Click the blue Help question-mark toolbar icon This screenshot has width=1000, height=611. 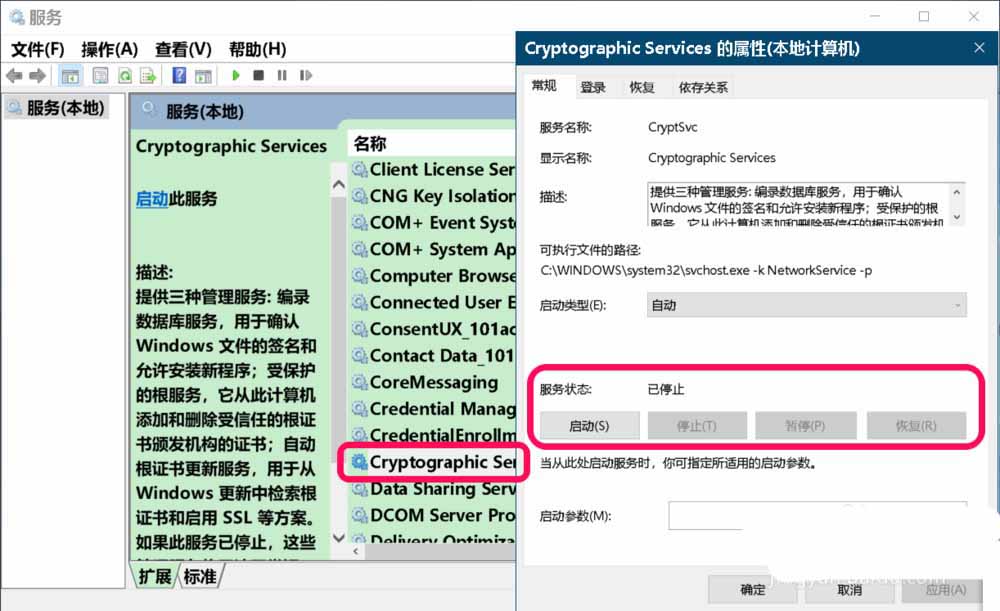179,75
